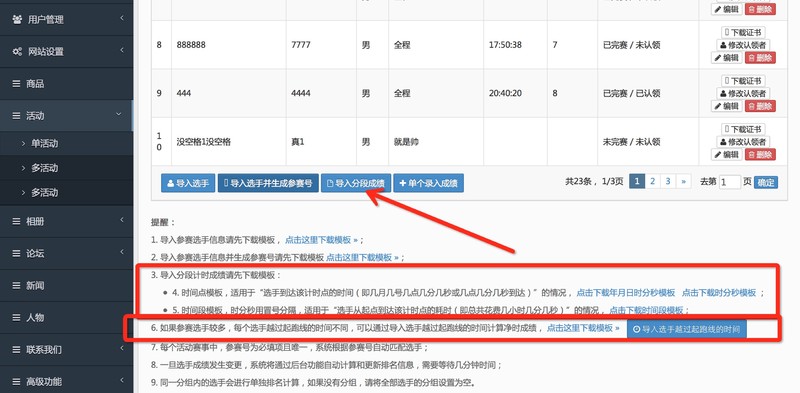The height and width of the screenshot is (393, 800).
Task: Expand the 相册 menu chevron
Action: 122,220
